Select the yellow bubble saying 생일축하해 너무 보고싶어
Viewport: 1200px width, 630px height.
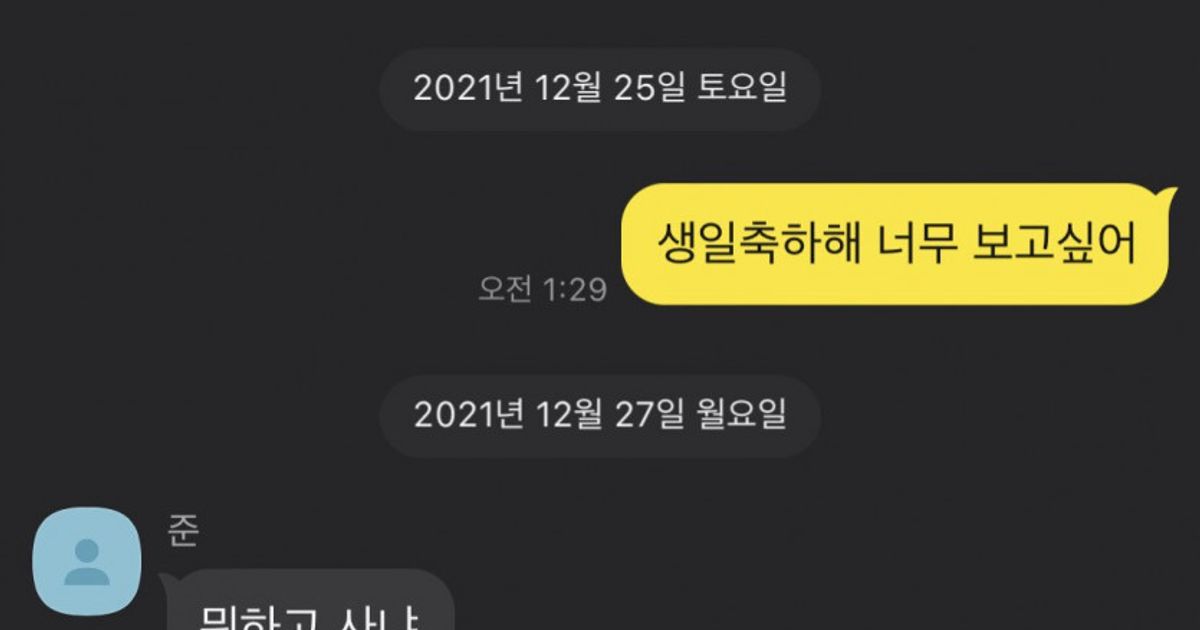pyautogui.click(x=895, y=243)
